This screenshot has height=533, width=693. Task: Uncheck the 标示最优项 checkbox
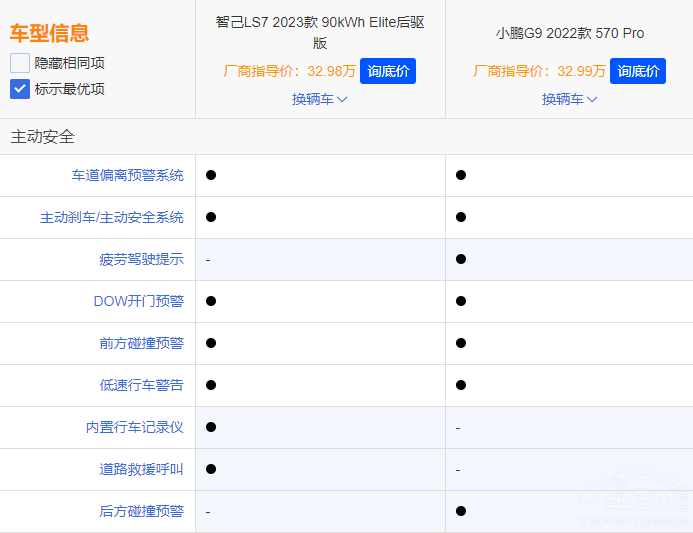pyautogui.click(x=20, y=89)
